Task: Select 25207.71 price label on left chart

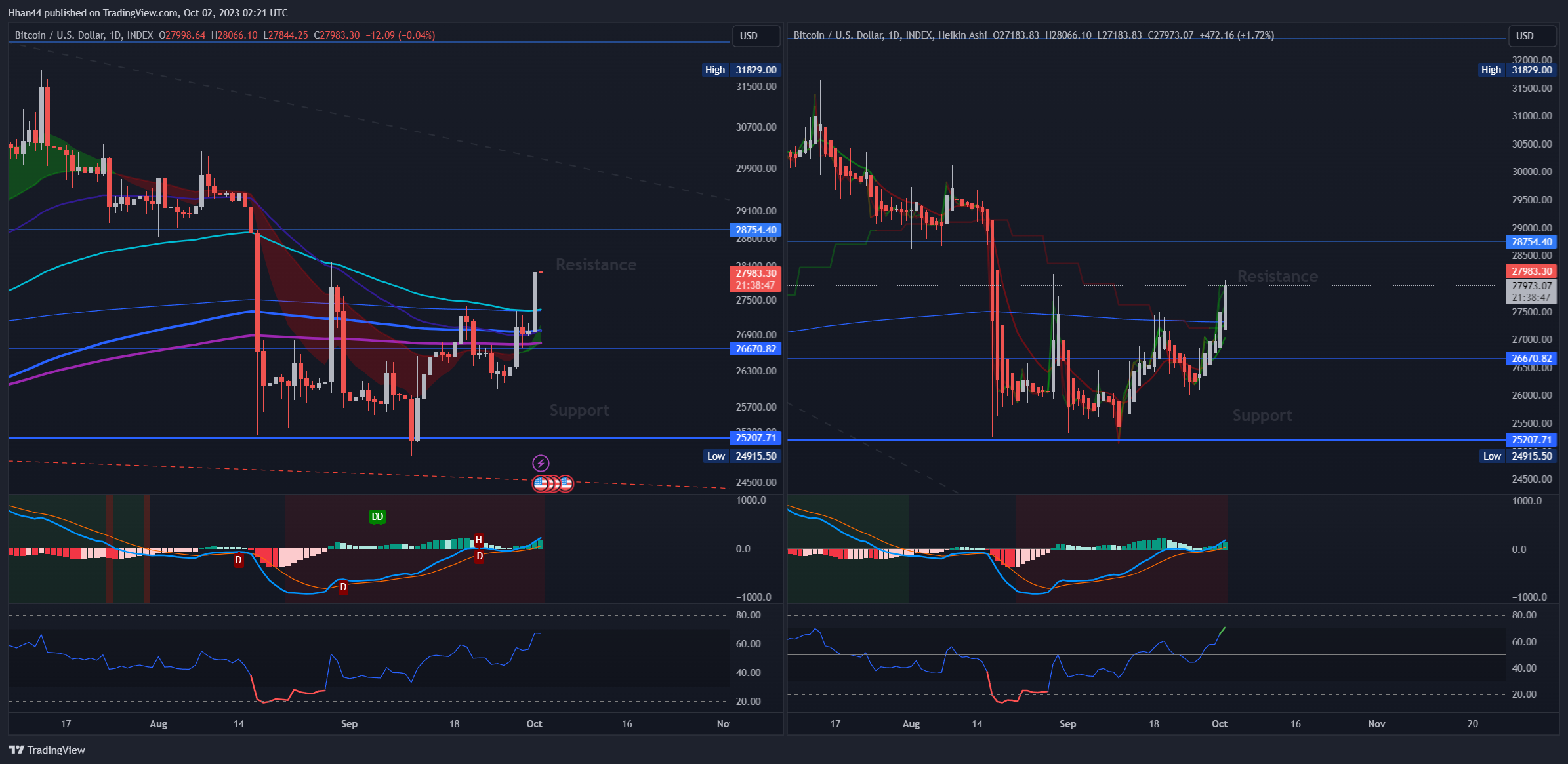Action: click(756, 437)
